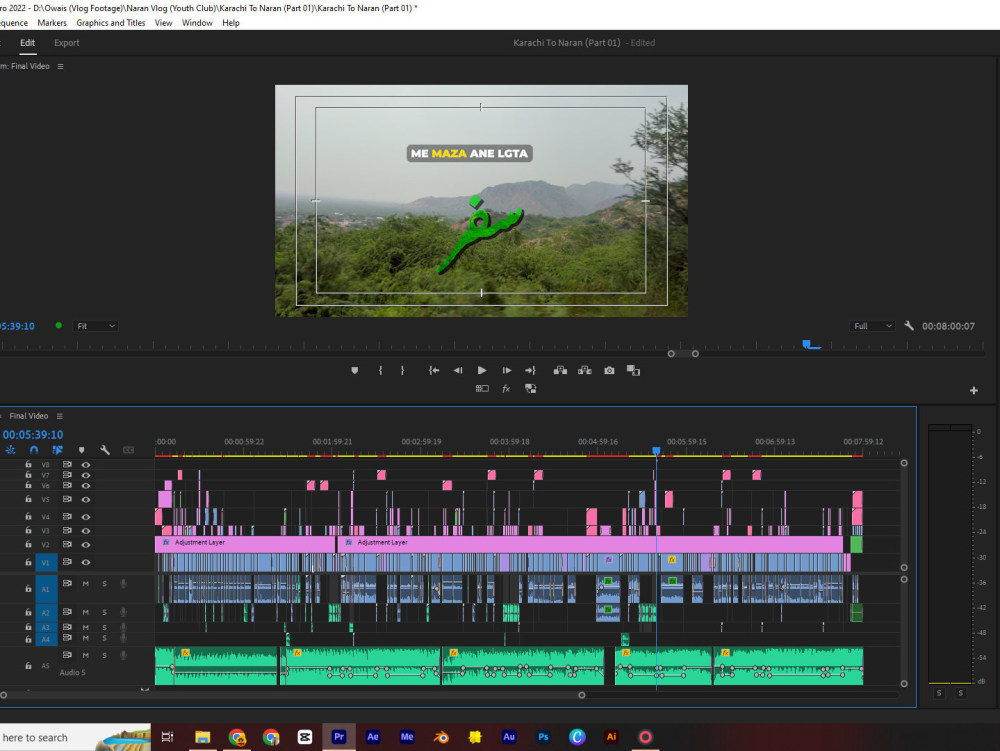Enable voice-over record on A1
The height and width of the screenshot is (751, 1000).
pyautogui.click(x=123, y=583)
